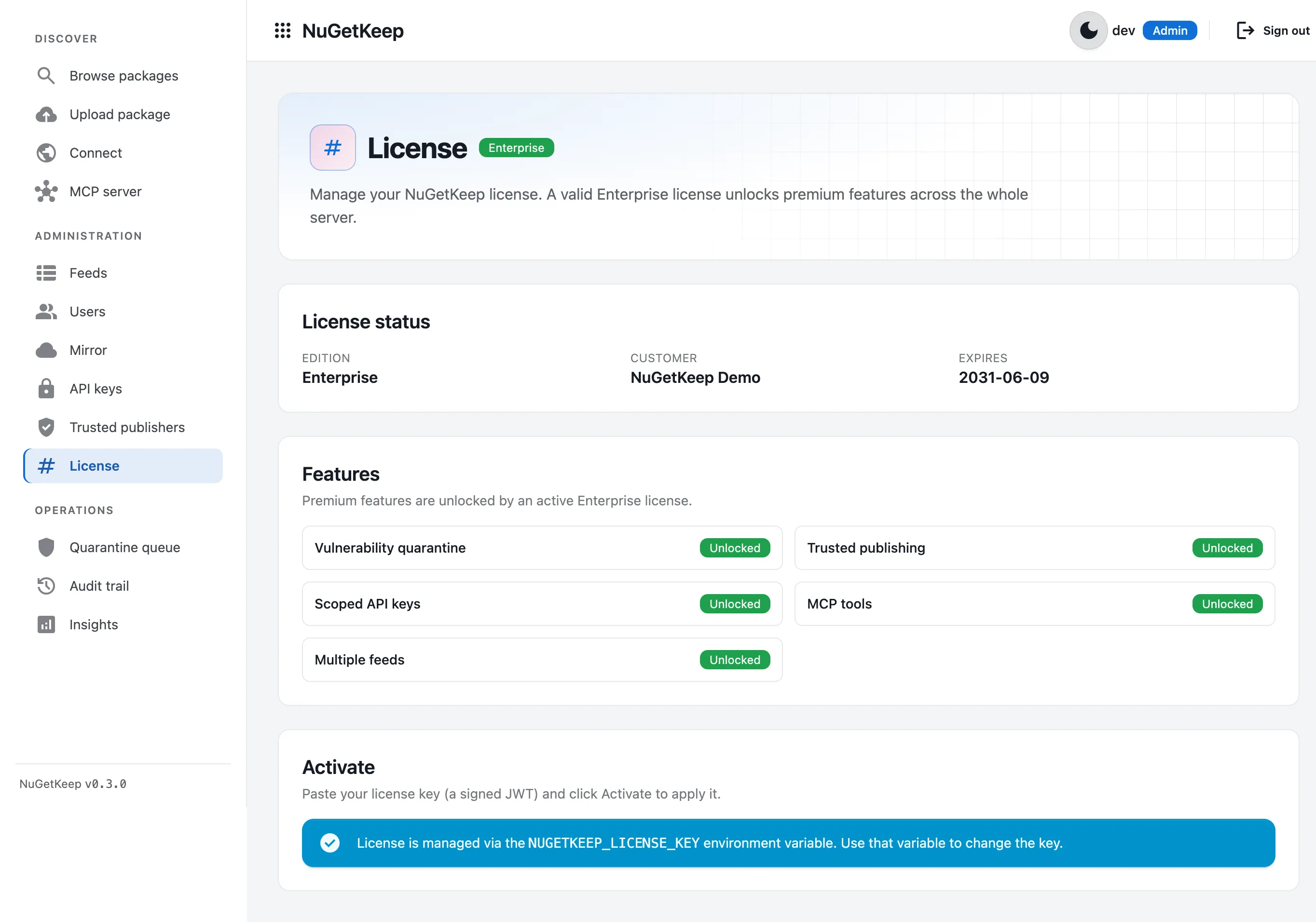Click the Quarantine queue shield icon
This screenshot has height=922, width=1316.
pyautogui.click(x=46, y=548)
